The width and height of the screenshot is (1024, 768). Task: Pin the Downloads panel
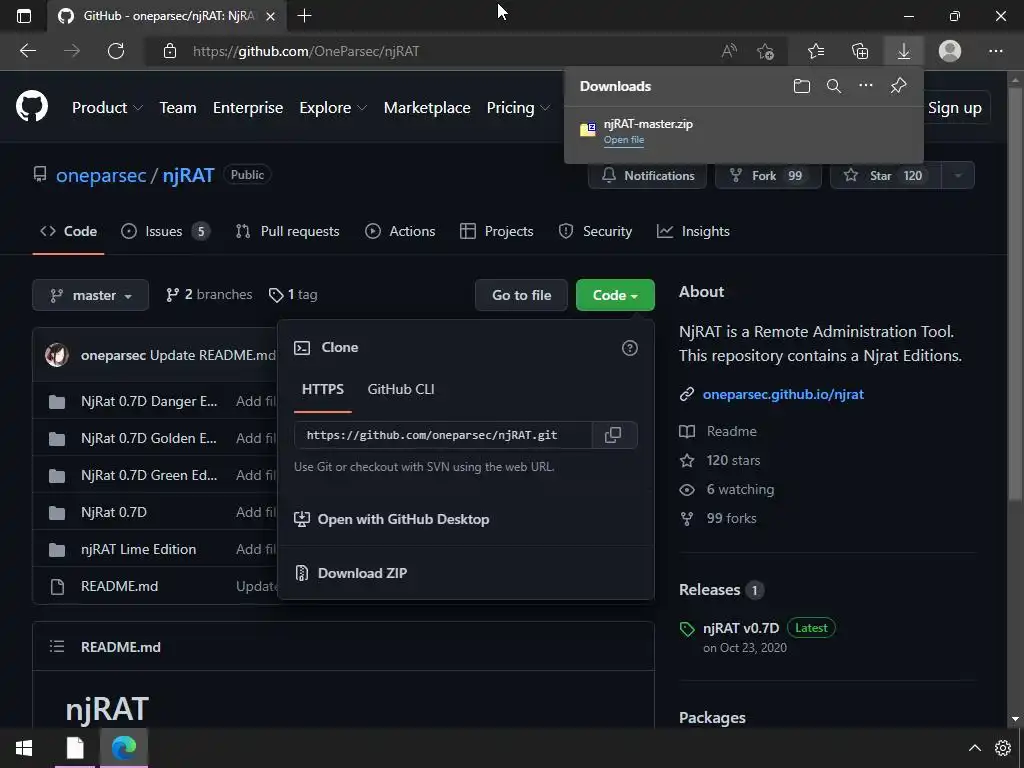pos(899,86)
